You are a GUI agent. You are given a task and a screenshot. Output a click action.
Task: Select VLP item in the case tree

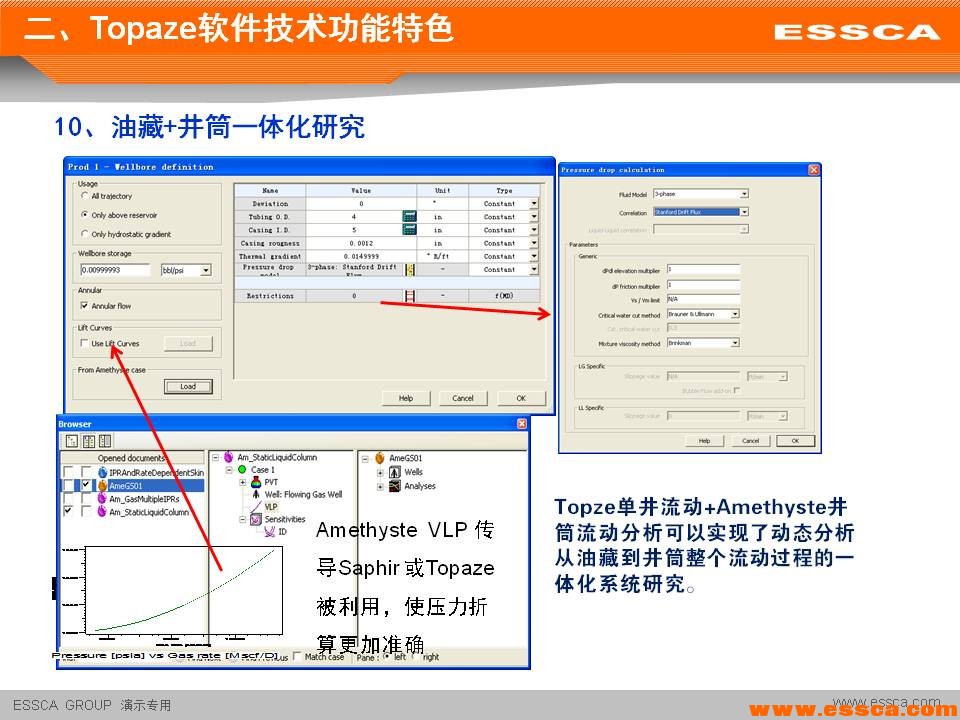270,507
